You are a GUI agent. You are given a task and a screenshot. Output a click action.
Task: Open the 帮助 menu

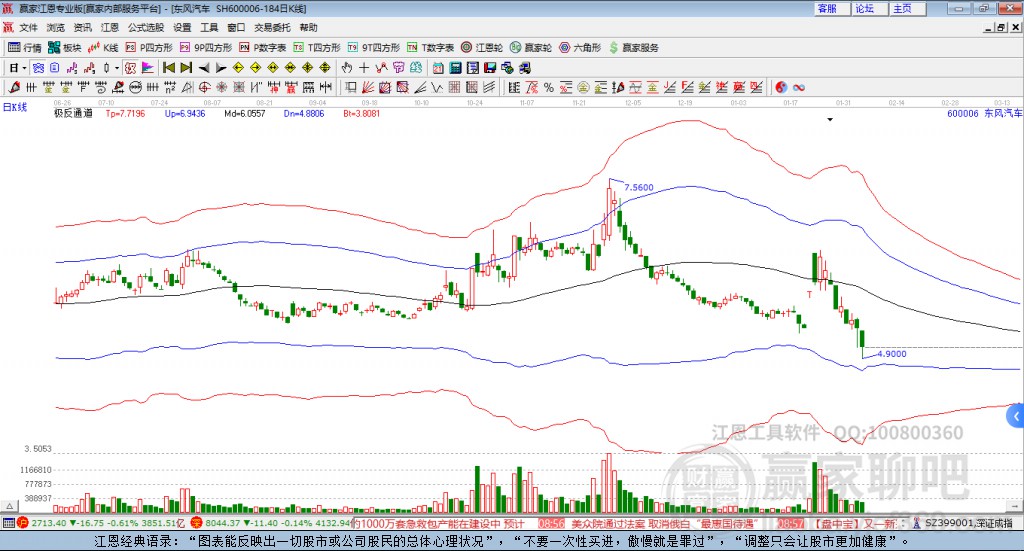coord(308,27)
